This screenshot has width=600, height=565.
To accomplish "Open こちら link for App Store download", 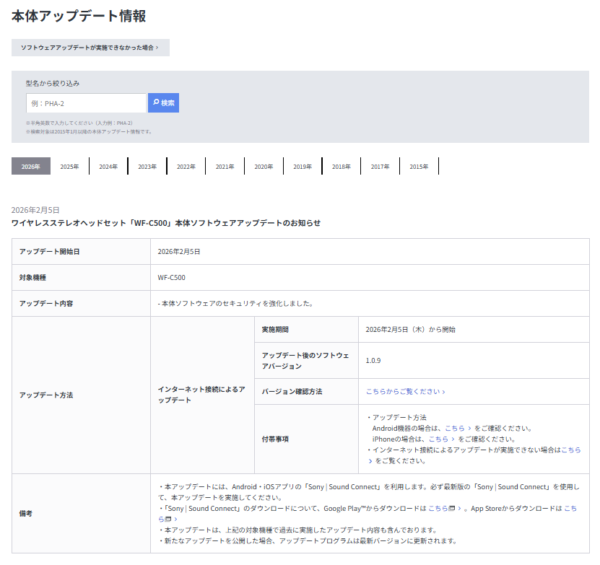I will point(570,508).
